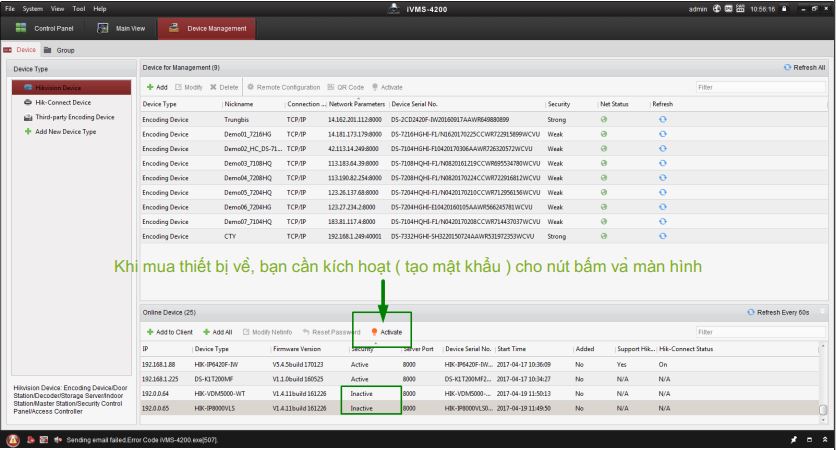Viewport: 836px width, 450px height.
Task: Click Add All for online devices
Action: (218, 332)
